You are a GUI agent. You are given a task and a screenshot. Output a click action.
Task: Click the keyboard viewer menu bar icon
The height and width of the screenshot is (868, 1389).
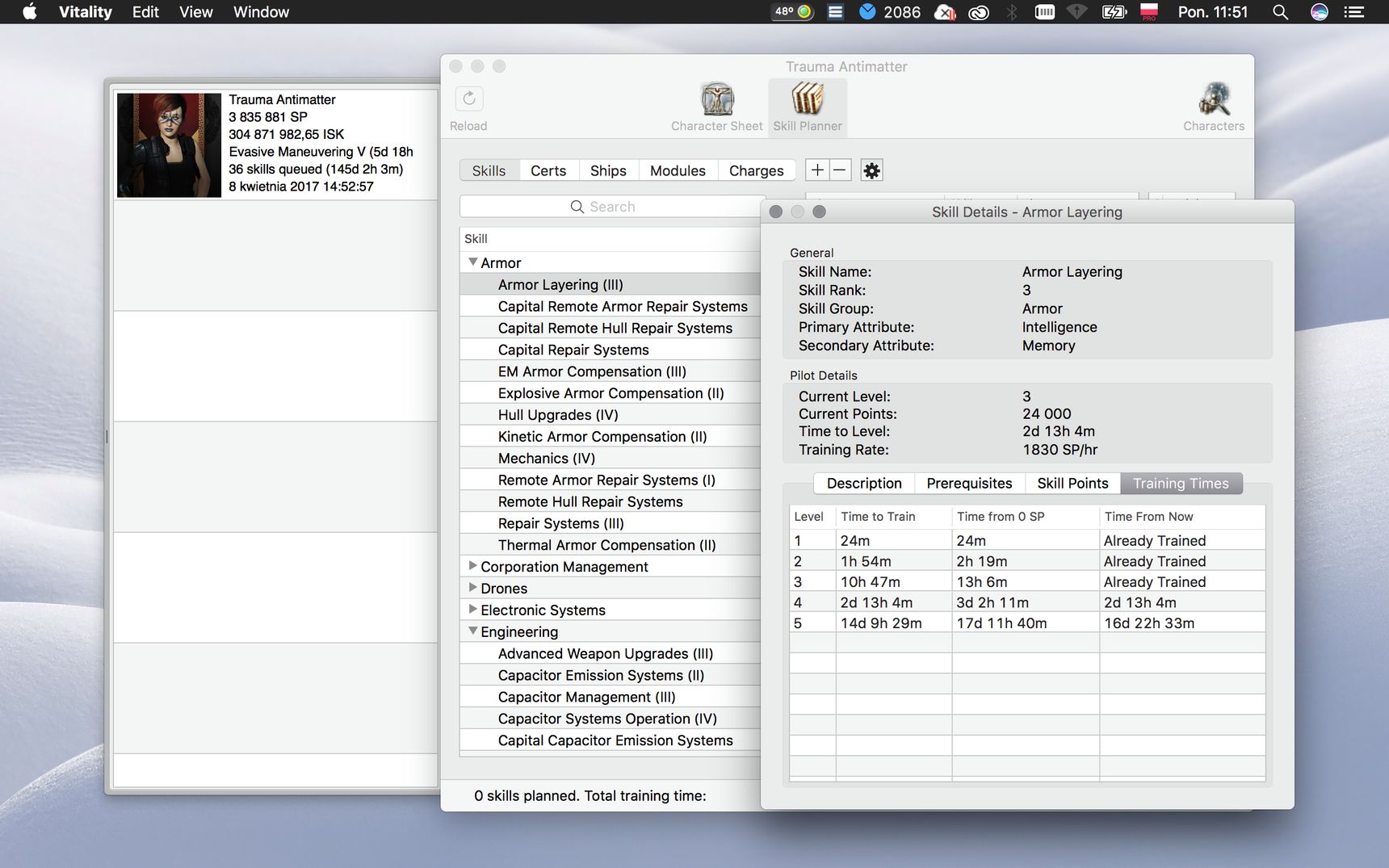1045,12
